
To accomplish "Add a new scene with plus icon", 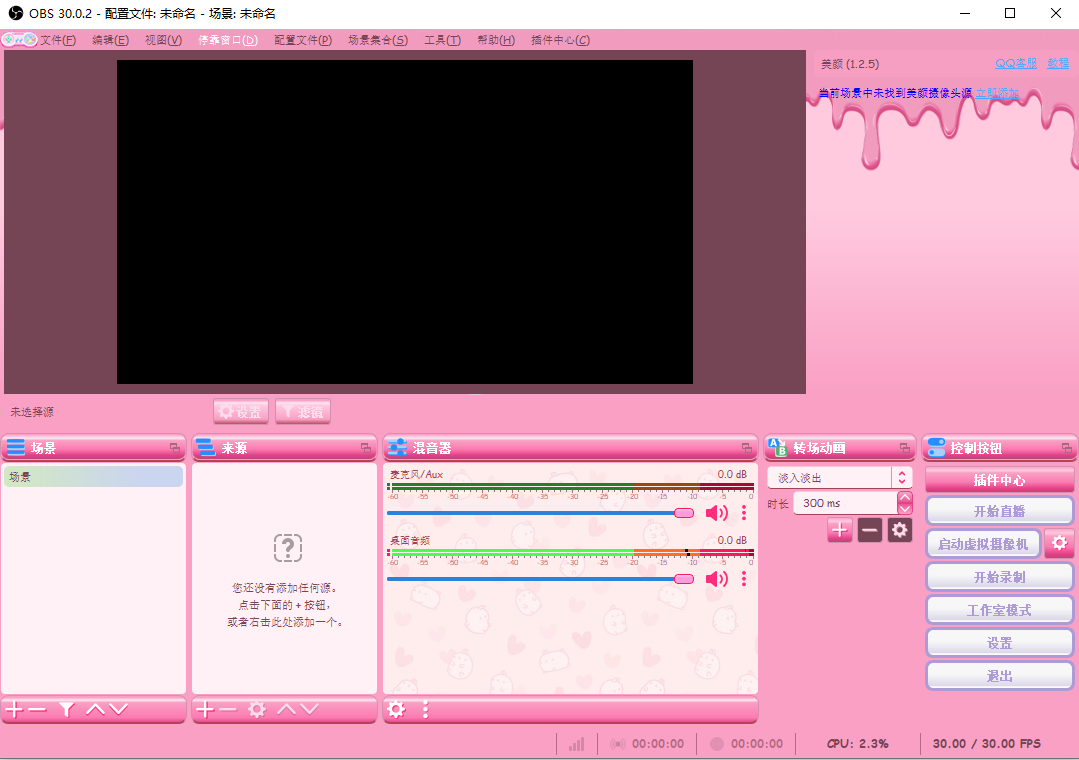I will (14, 709).
